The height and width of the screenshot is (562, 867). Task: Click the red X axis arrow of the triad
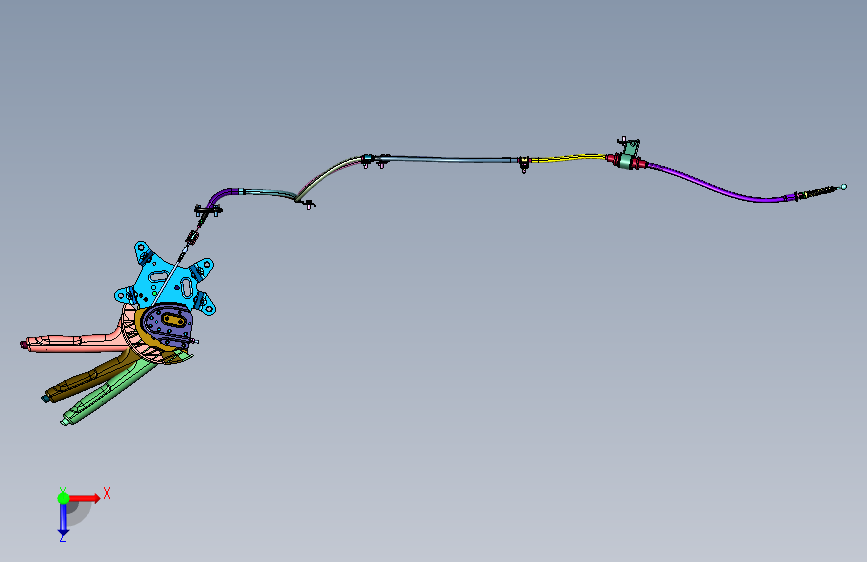point(86,498)
